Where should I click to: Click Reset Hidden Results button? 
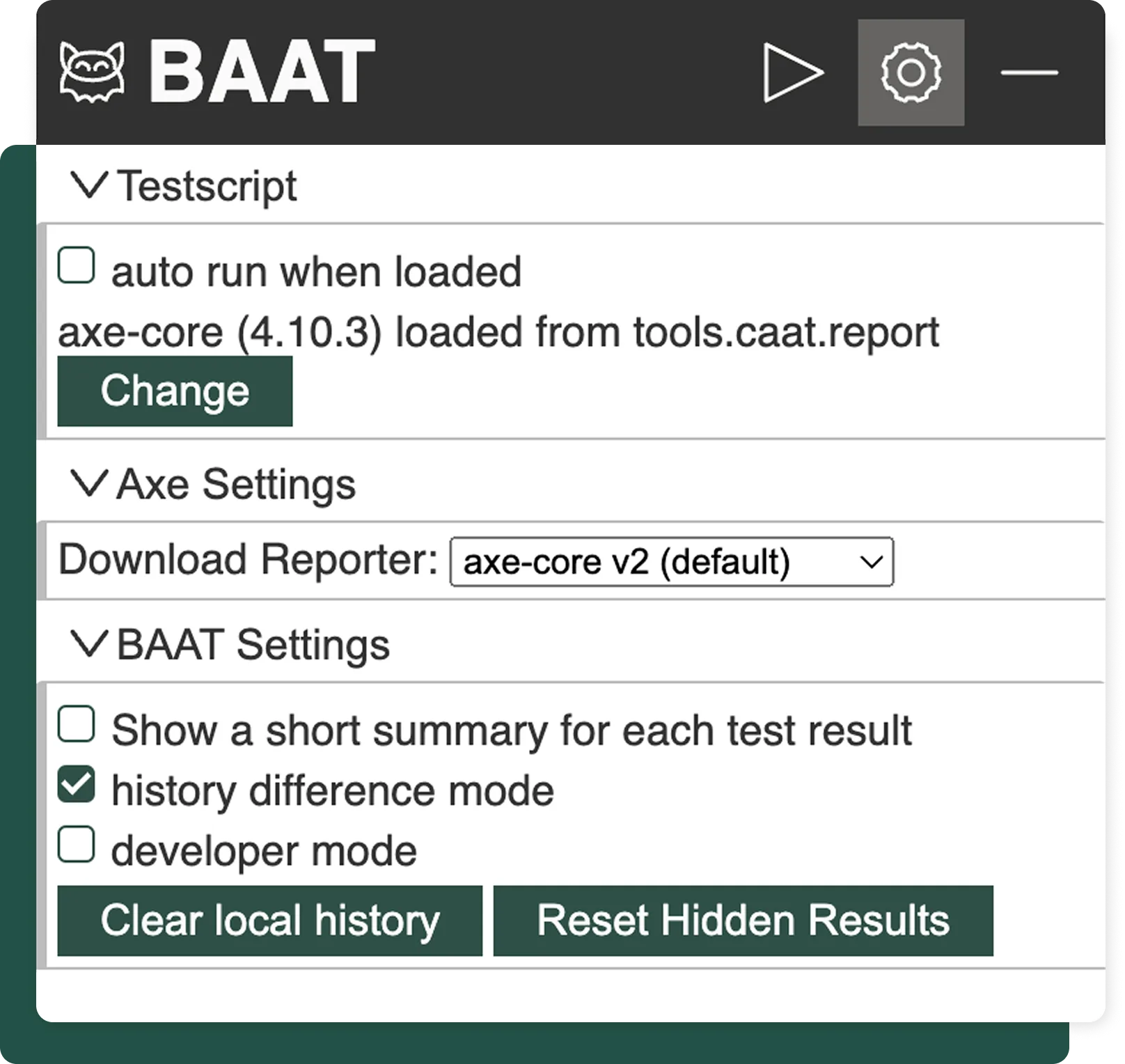click(743, 921)
